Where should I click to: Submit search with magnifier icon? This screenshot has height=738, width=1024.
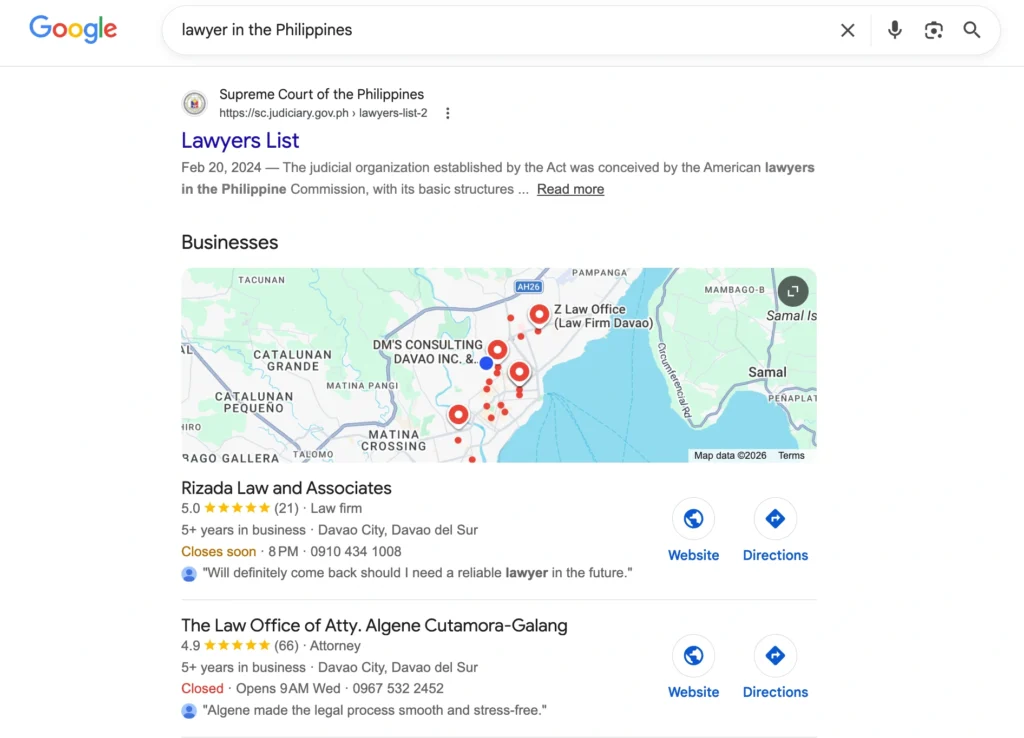(x=972, y=30)
